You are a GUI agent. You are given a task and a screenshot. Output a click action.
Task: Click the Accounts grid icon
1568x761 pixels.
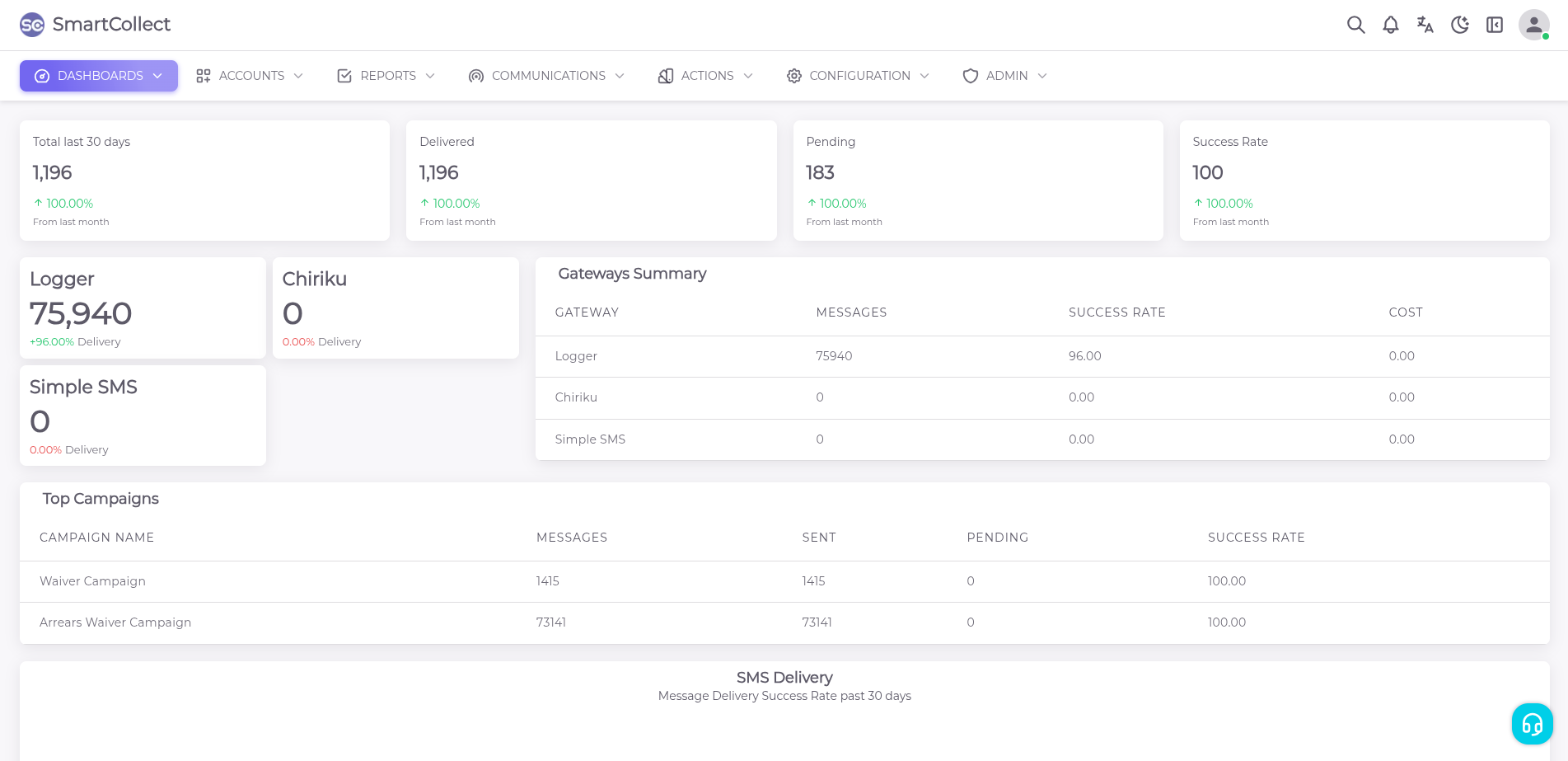[204, 76]
